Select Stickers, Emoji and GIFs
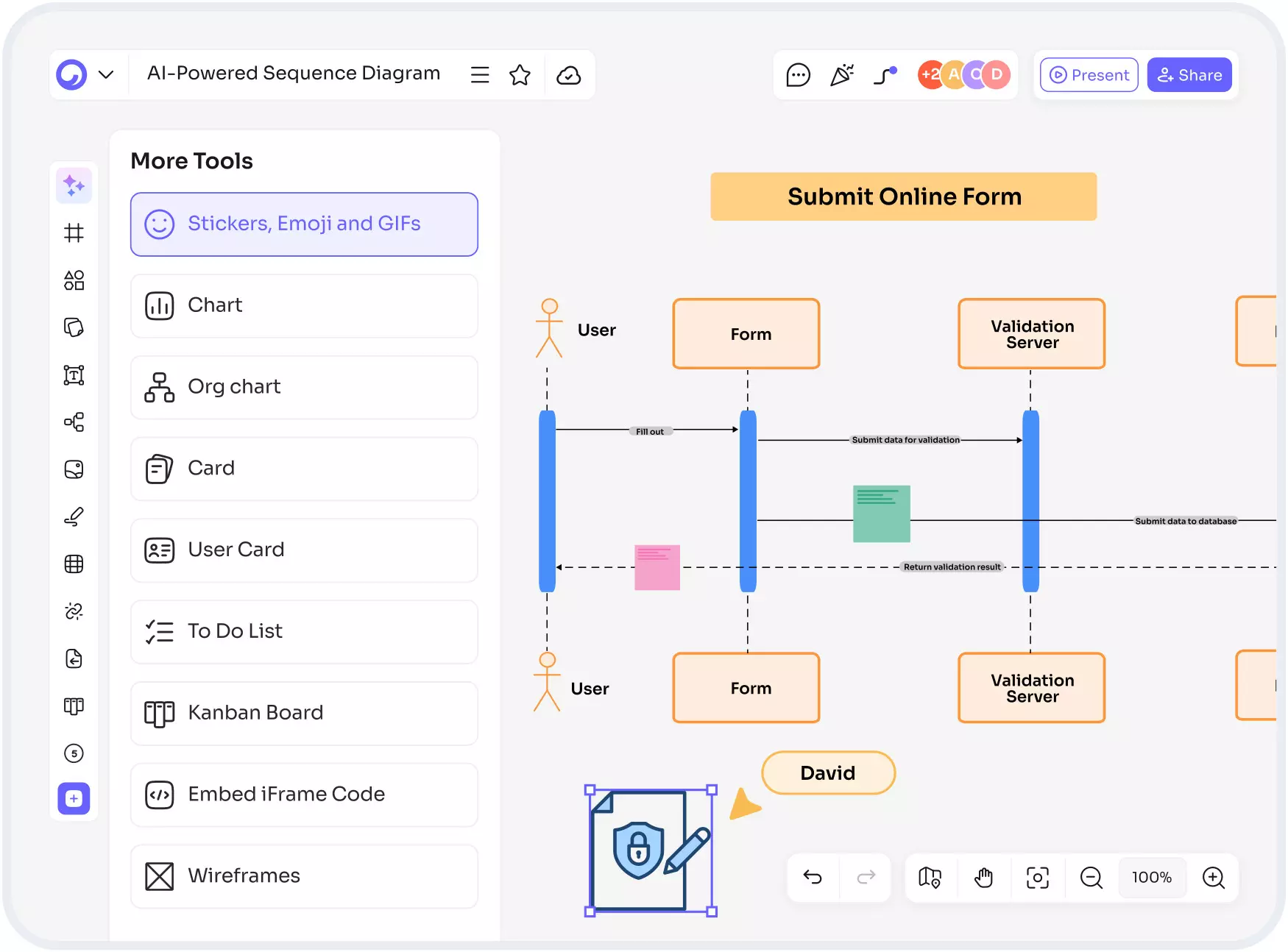This screenshot has height=952, width=1288. coord(304,224)
